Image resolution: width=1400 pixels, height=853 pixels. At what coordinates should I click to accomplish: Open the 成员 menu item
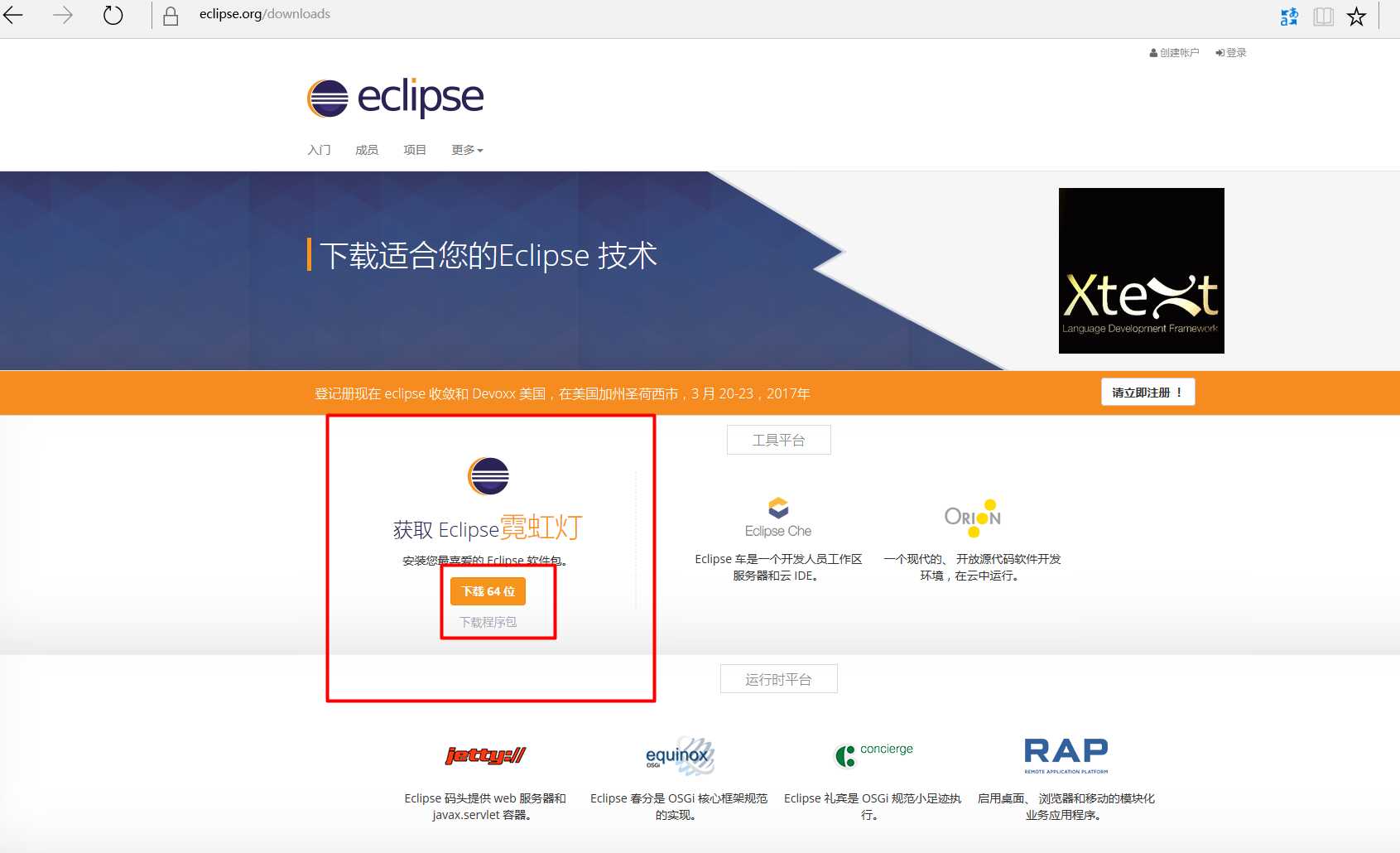(x=367, y=150)
